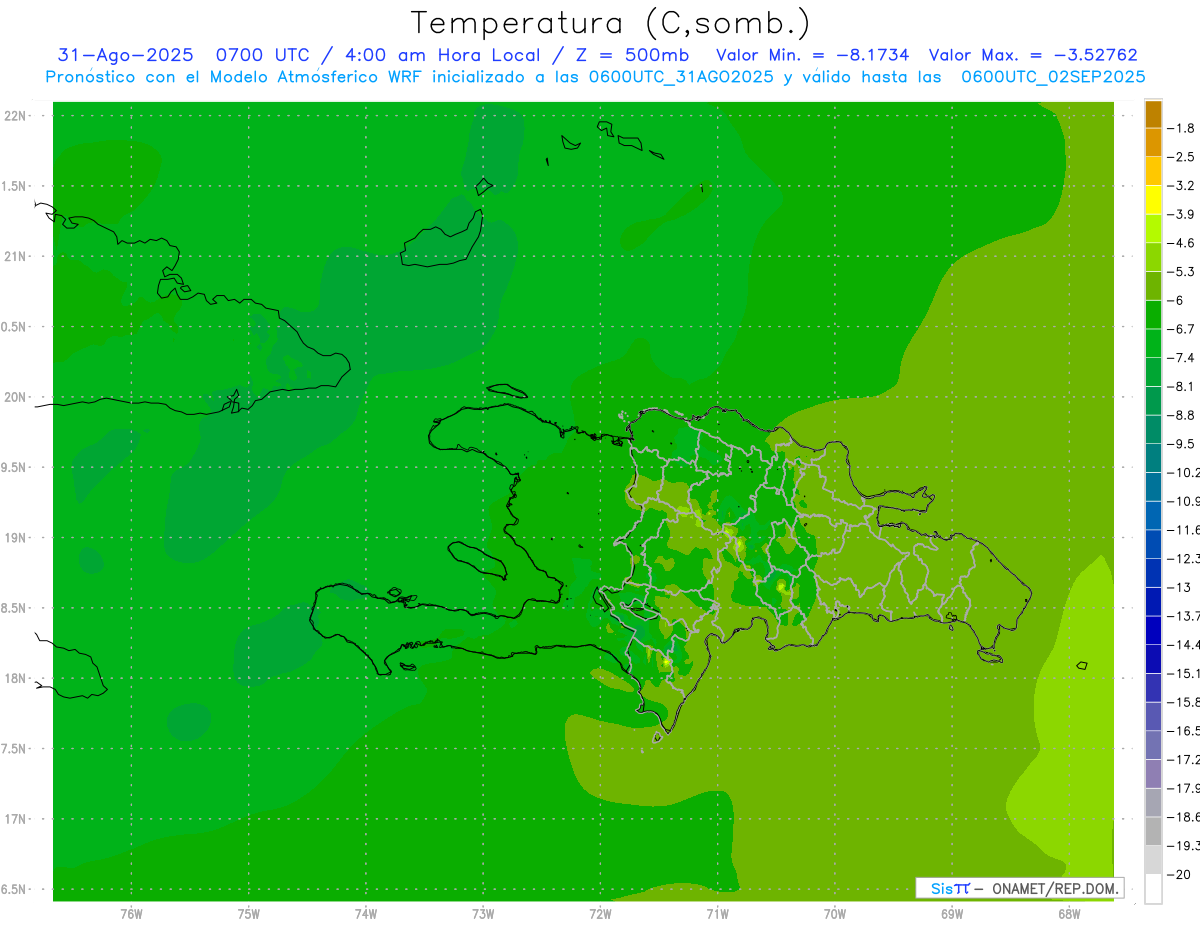Click the "75W" longitude axis label

click(248, 913)
